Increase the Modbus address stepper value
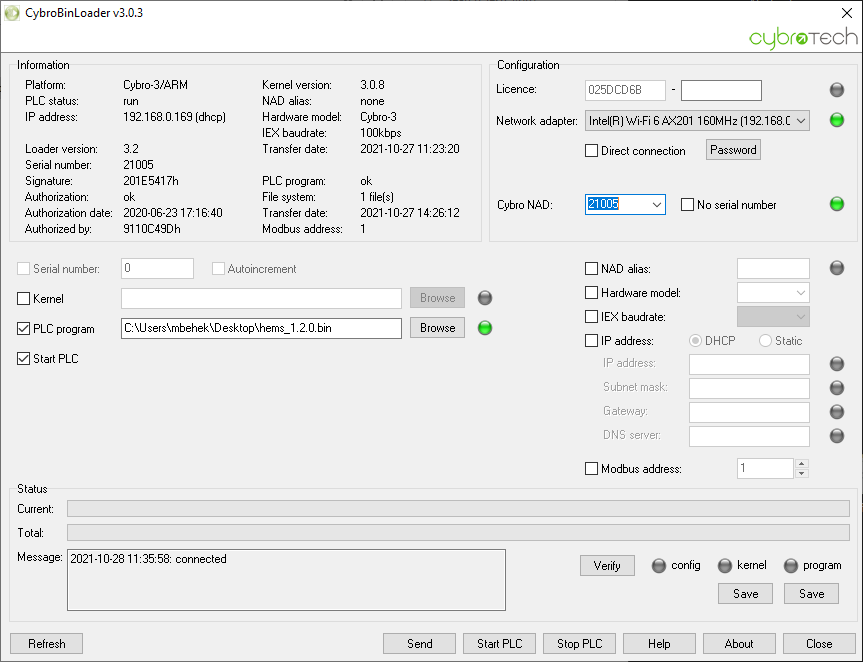The height and width of the screenshot is (662, 863). [x=801, y=464]
